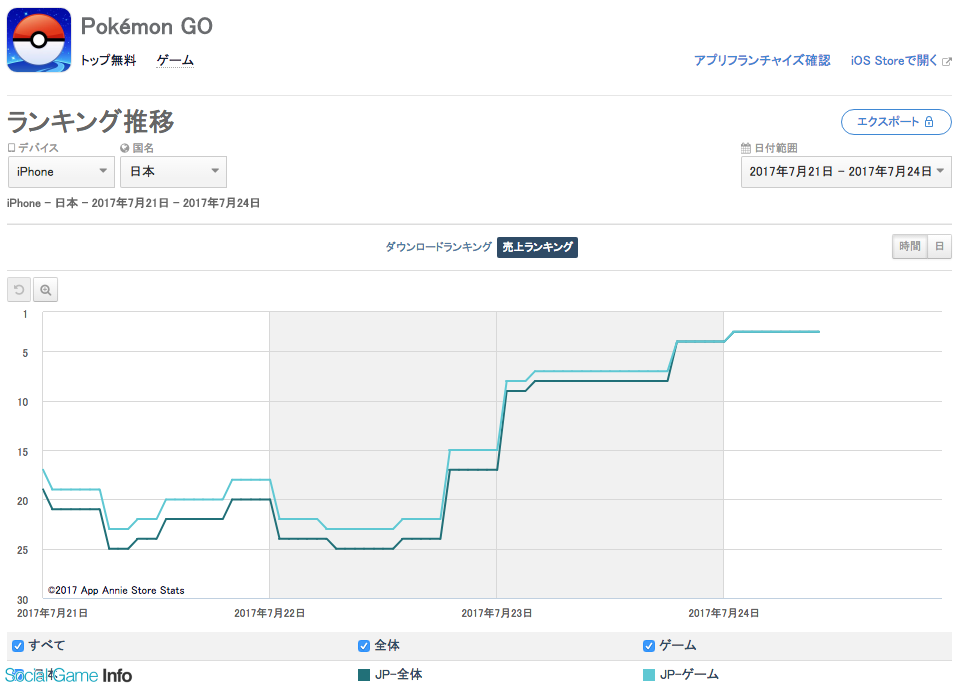Open the アプリフランチャイズ確認 link
Viewport: 961px width, 688px height.
coord(762,61)
